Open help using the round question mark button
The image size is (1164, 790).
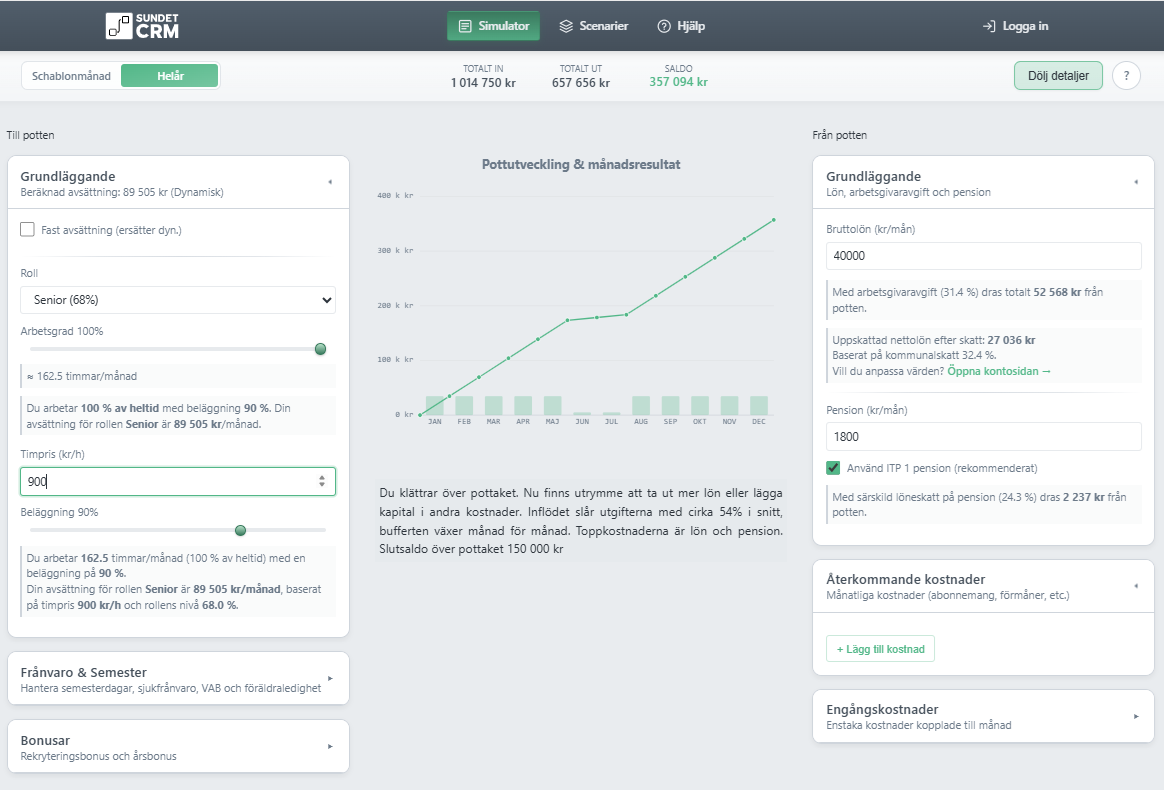click(x=1126, y=75)
